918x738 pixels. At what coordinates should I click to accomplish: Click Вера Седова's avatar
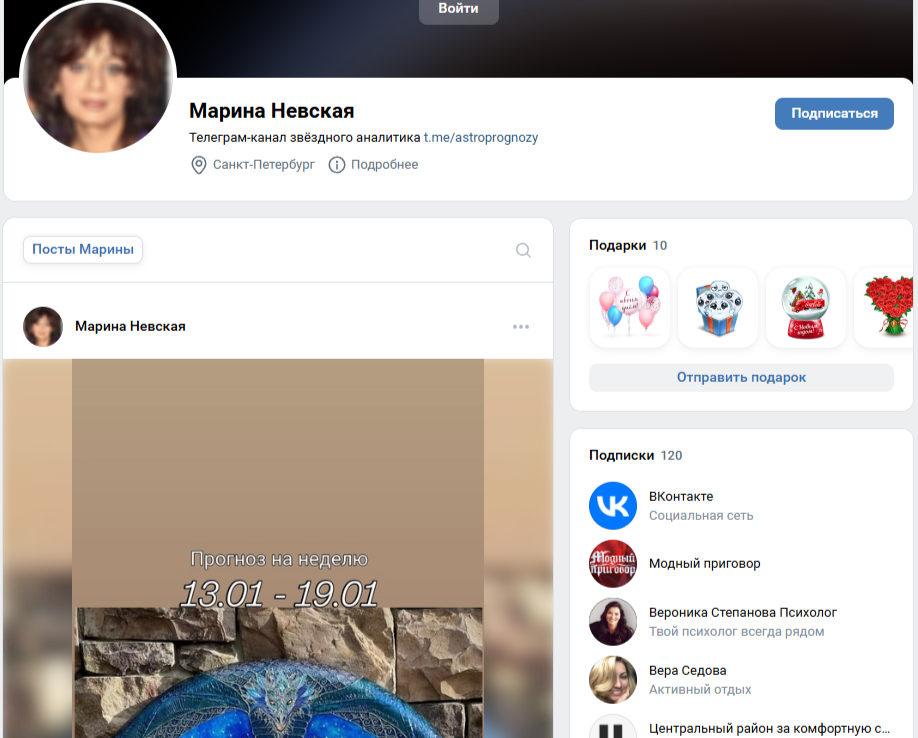click(612, 680)
